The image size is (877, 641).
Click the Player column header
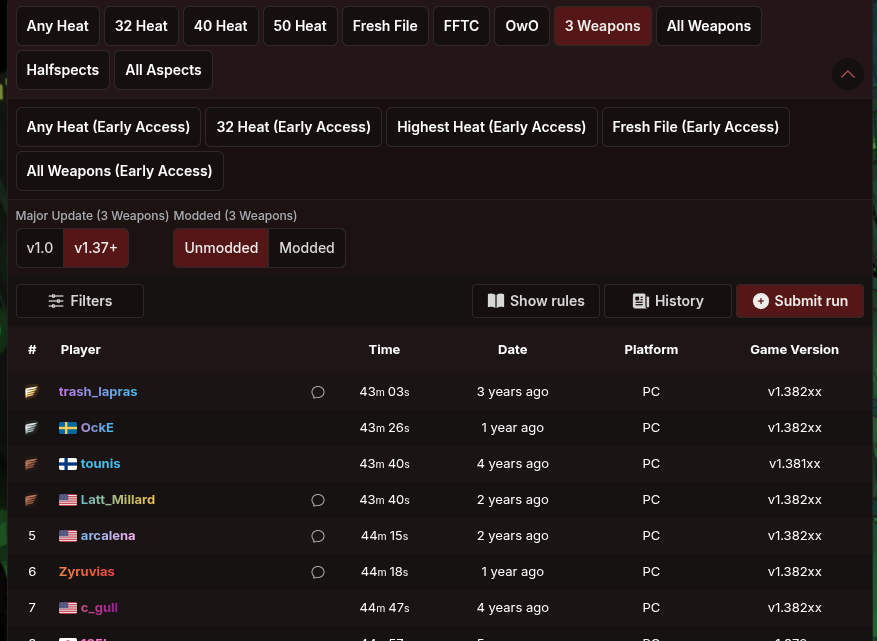pyautogui.click(x=81, y=350)
